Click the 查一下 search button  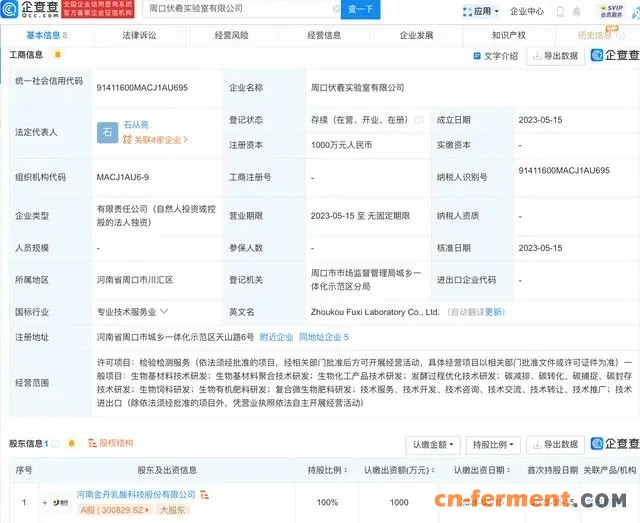359,10
